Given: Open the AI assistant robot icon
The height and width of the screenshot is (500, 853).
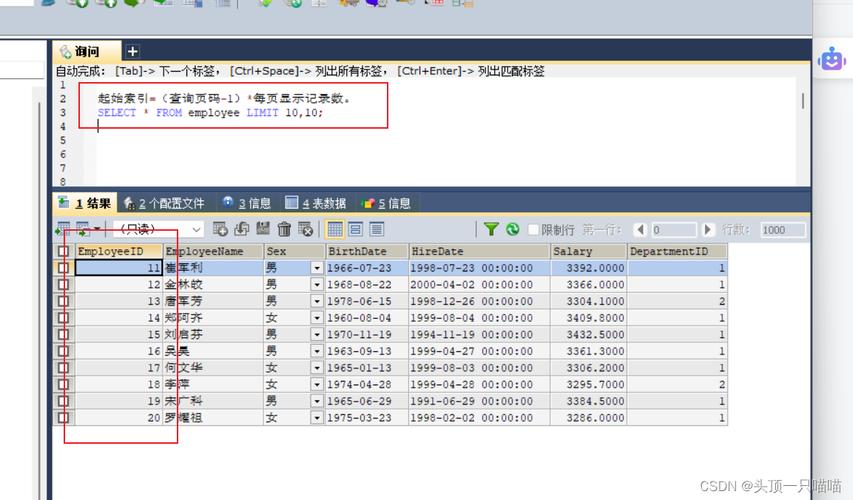Looking at the screenshot, I should tap(832, 59).
